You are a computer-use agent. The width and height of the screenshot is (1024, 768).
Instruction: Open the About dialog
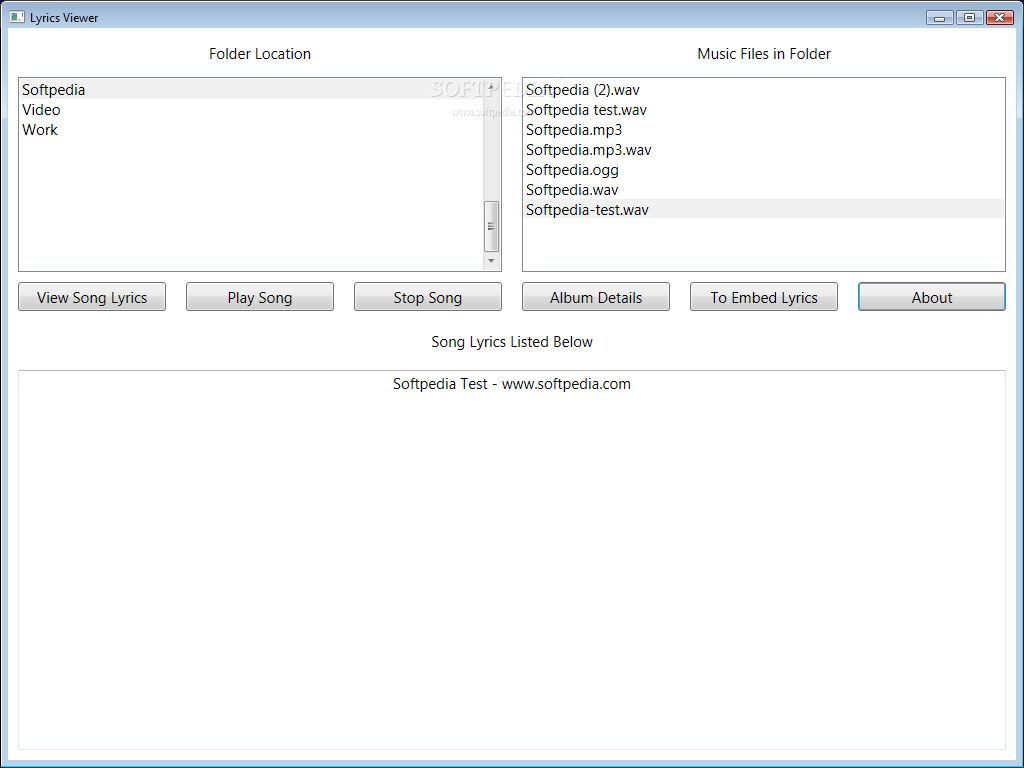click(x=932, y=297)
